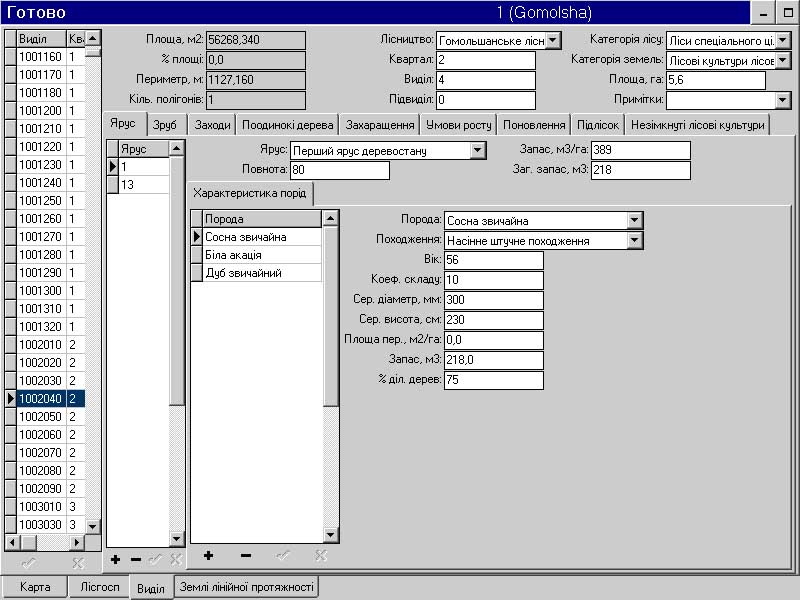Click the checkmark icon under the Порода list
The height and width of the screenshot is (600, 800).
(x=283, y=556)
